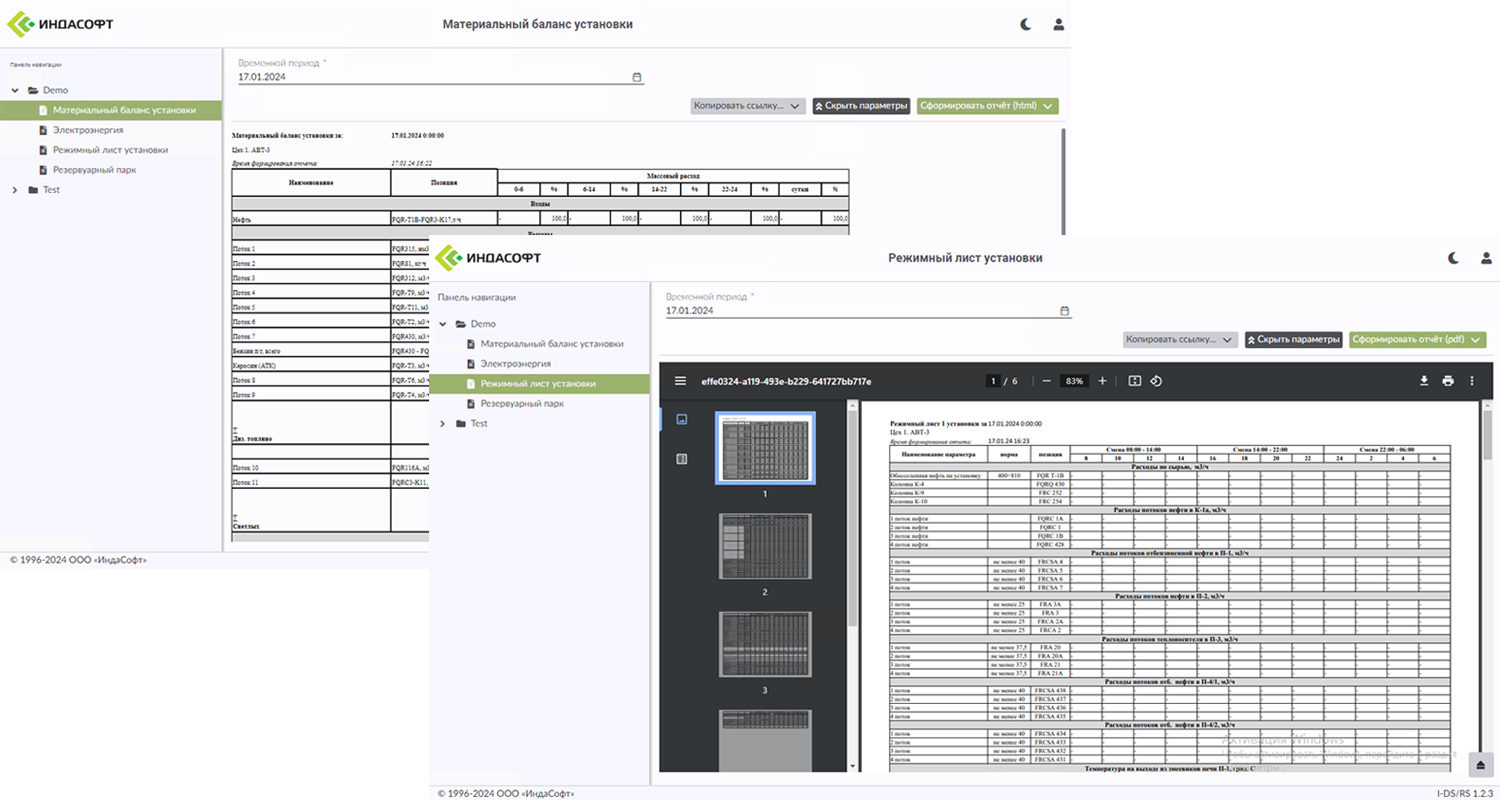Zoom in the PDF with plus icon

(x=1102, y=381)
